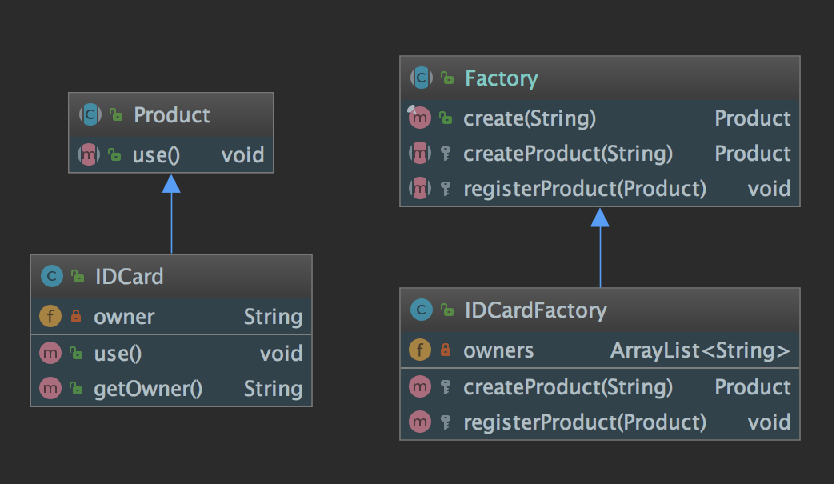
Task: Click the public icon beside IDCard use()
Action: click(77, 353)
